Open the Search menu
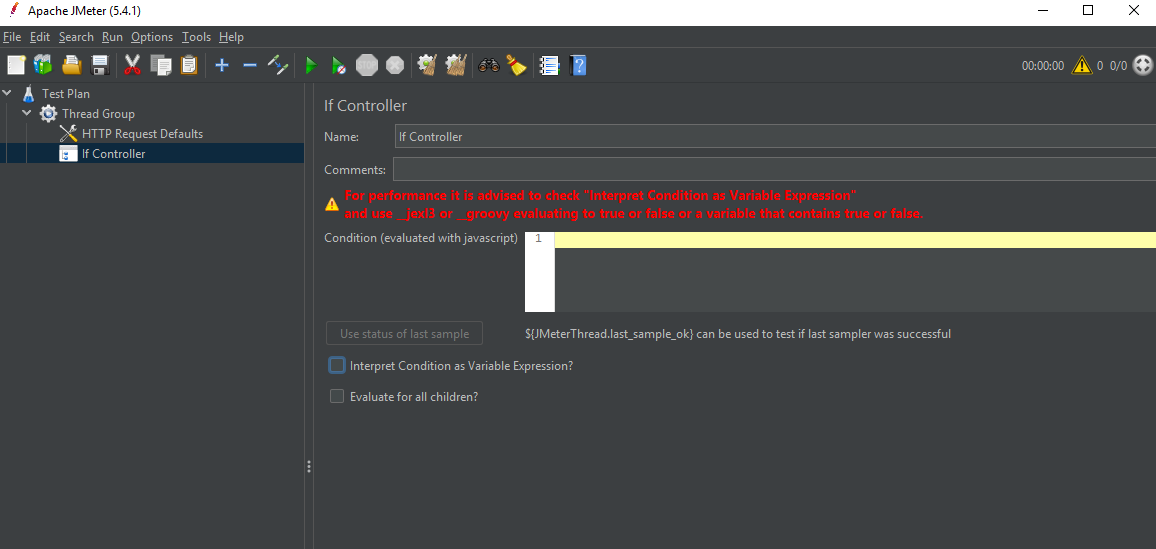This screenshot has height=549, width=1156. pos(77,37)
